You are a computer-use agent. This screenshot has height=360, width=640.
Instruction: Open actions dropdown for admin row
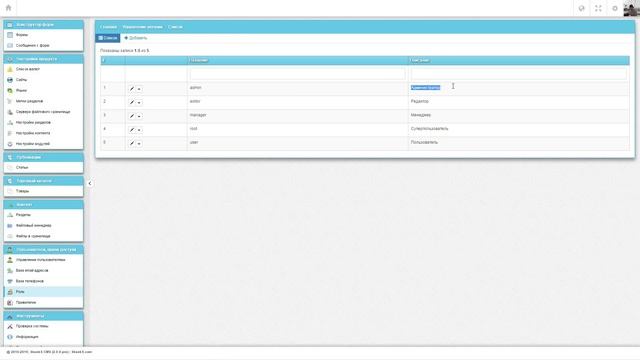tap(139, 89)
